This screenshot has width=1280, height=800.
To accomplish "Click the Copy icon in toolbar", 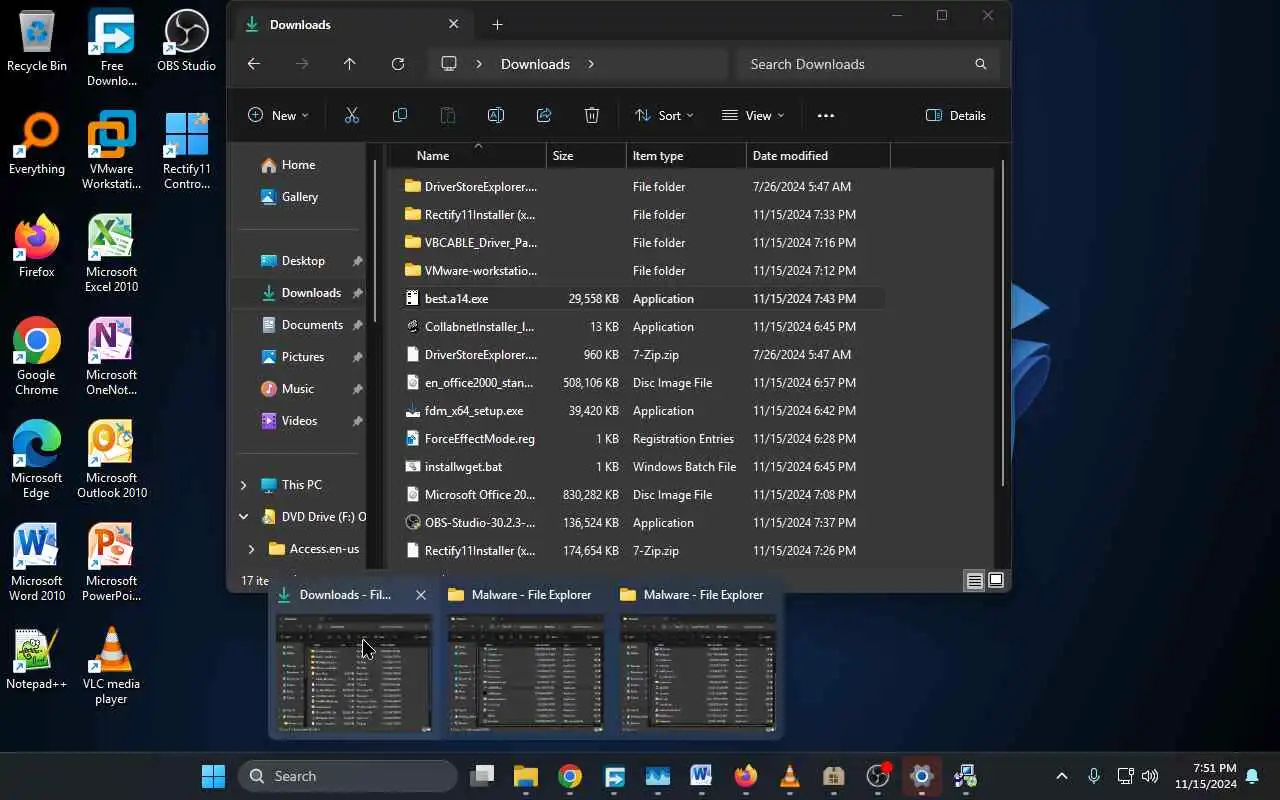I will coord(399,115).
